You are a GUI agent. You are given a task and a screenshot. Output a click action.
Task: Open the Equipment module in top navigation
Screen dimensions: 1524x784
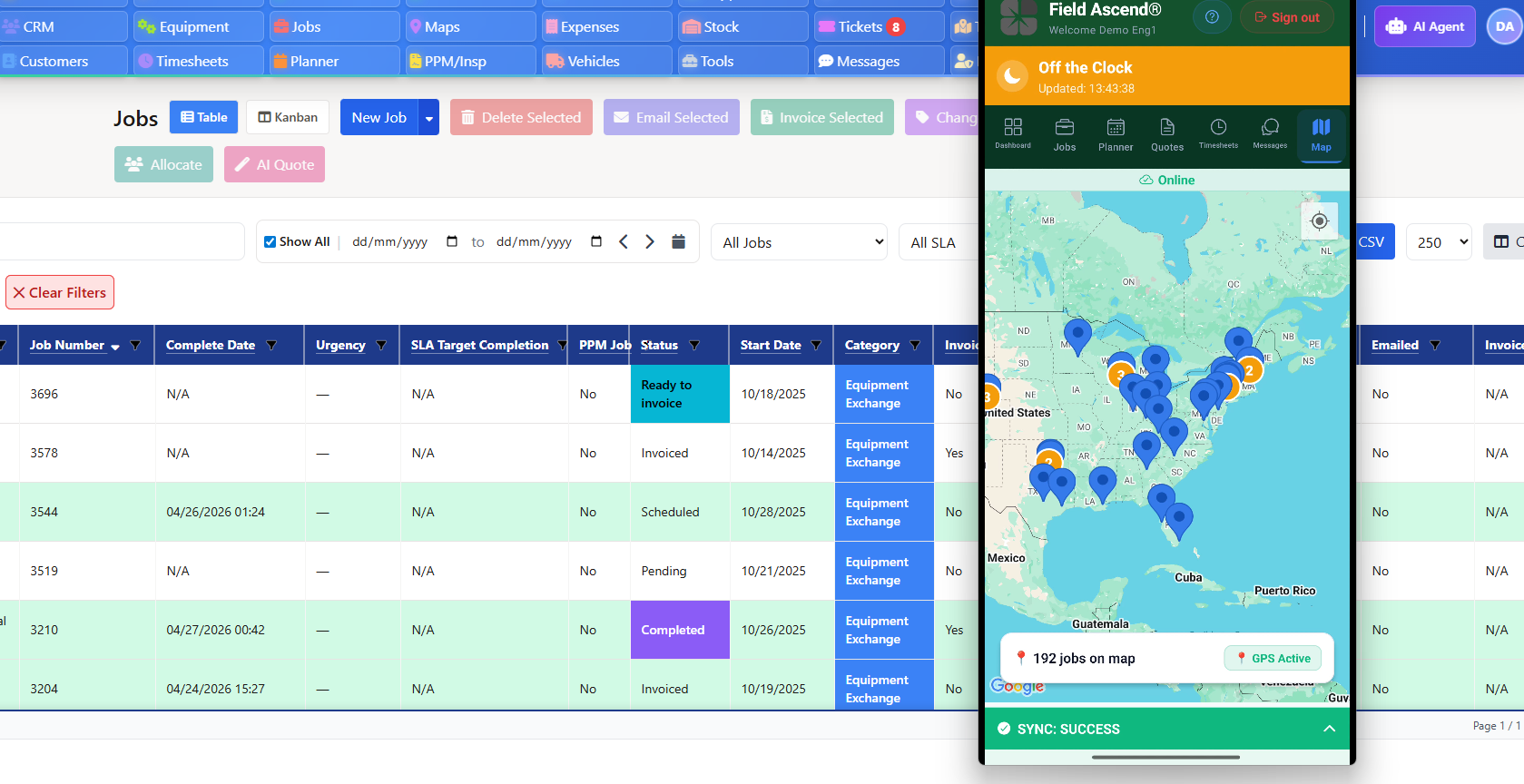click(198, 26)
